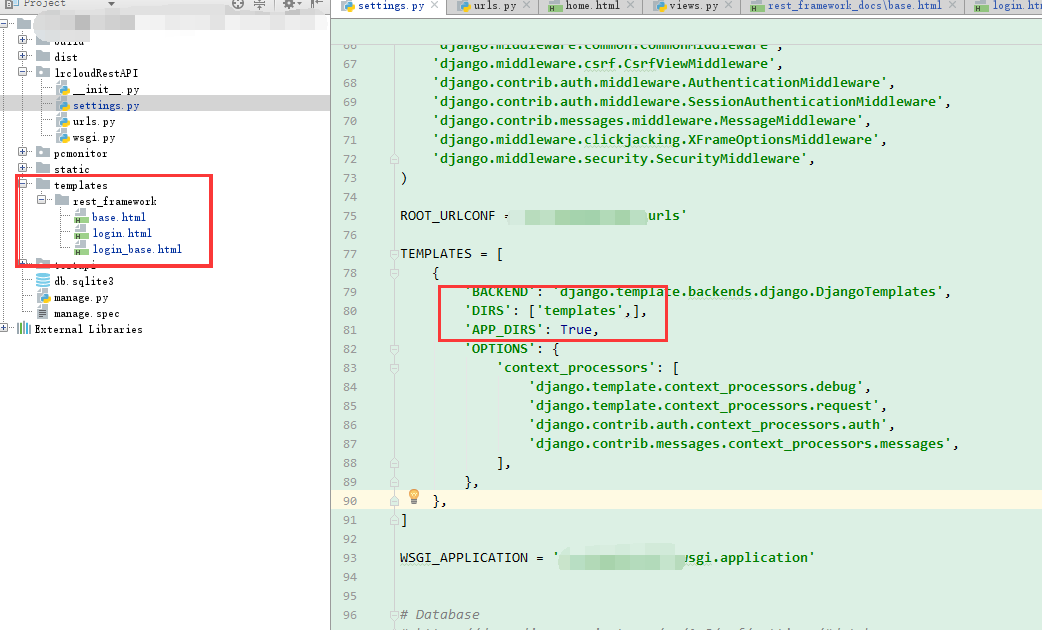Click the XFrameOptionsMiddleware line
Viewport: 1042px width, 630px height.
coord(660,140)
